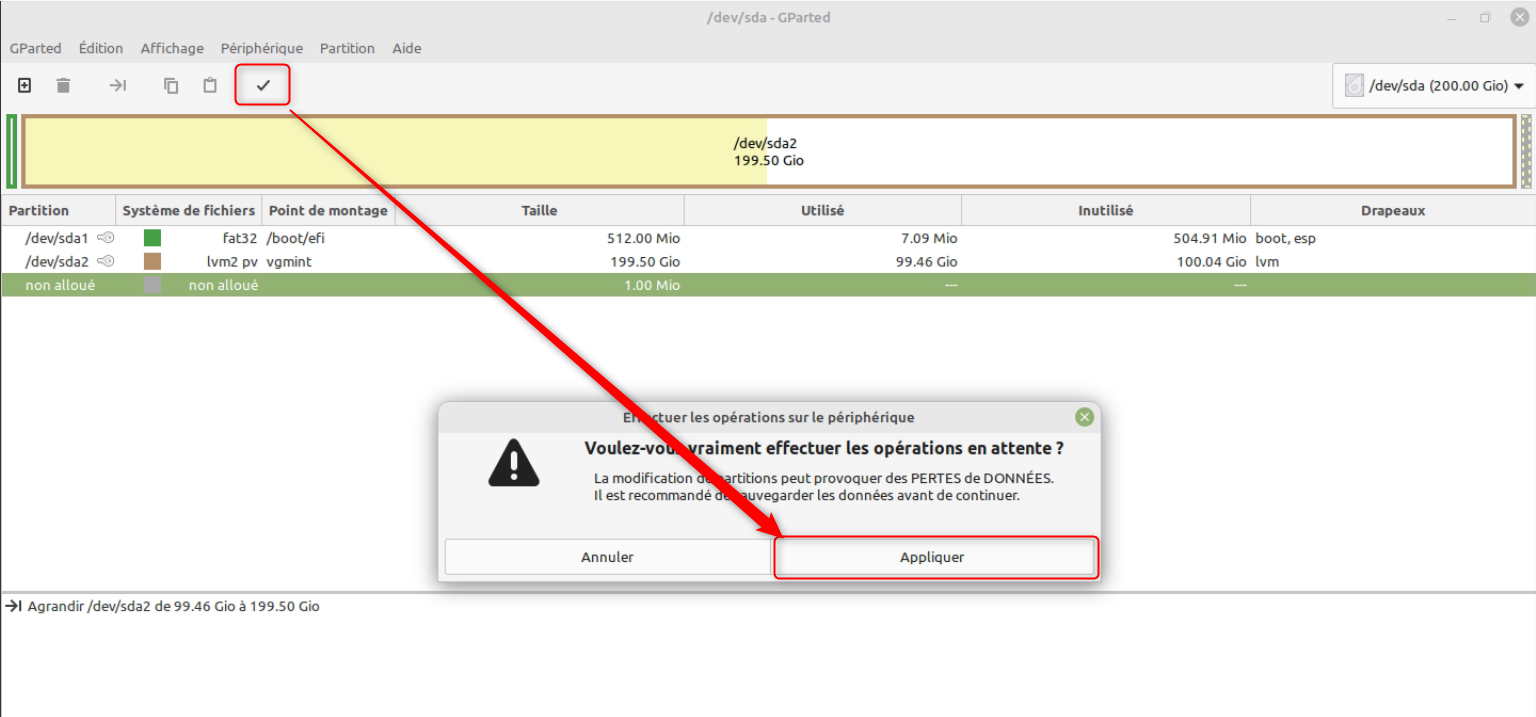Click the green fat32 color swatch
This screenshot has height=717, width=1536.
(x=152, y=238)
